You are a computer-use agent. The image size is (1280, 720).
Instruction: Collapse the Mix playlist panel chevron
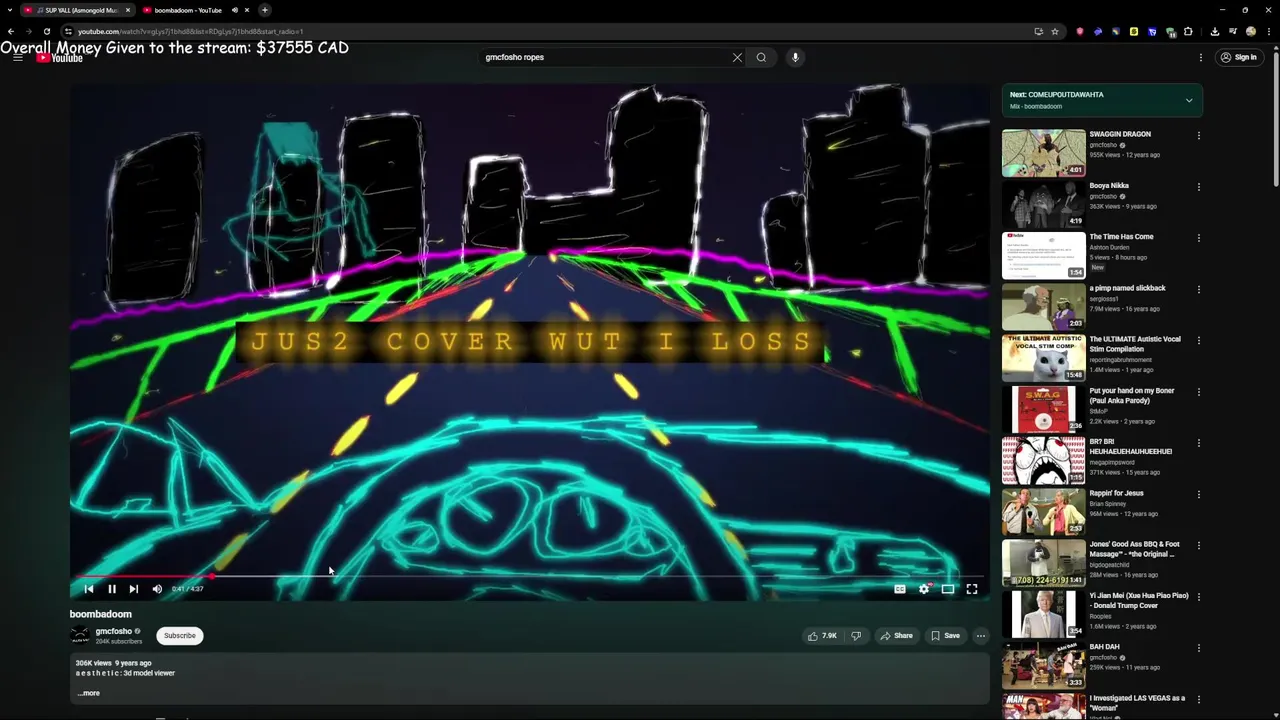click(1189, 100)
